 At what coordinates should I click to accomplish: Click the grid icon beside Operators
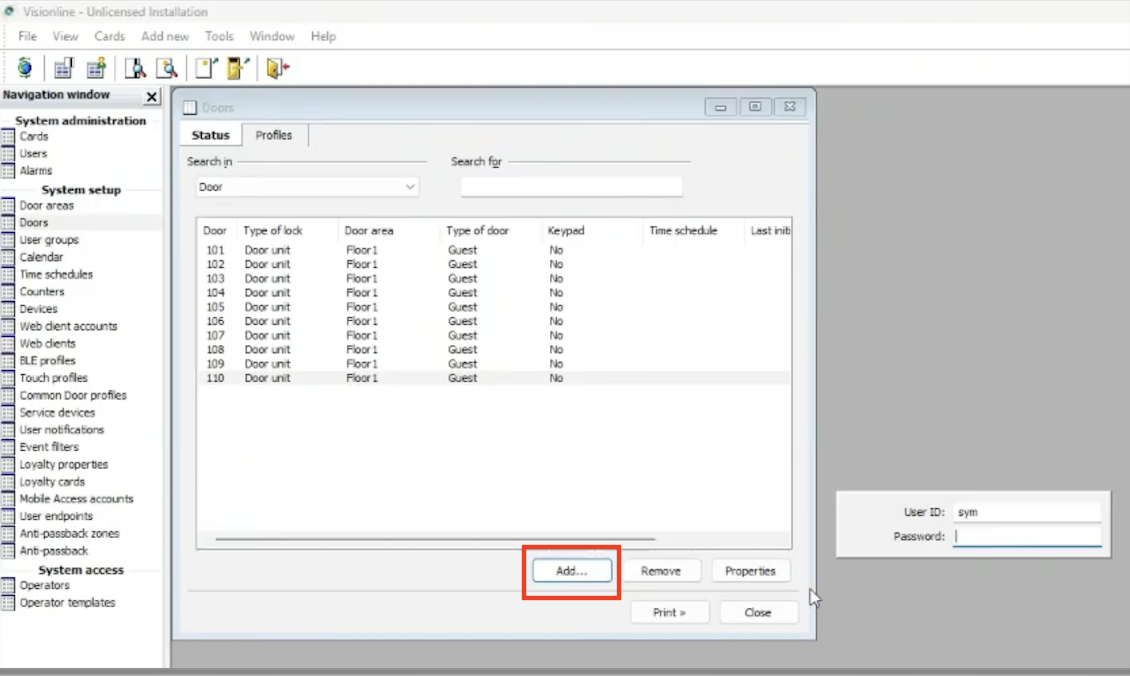8,585
